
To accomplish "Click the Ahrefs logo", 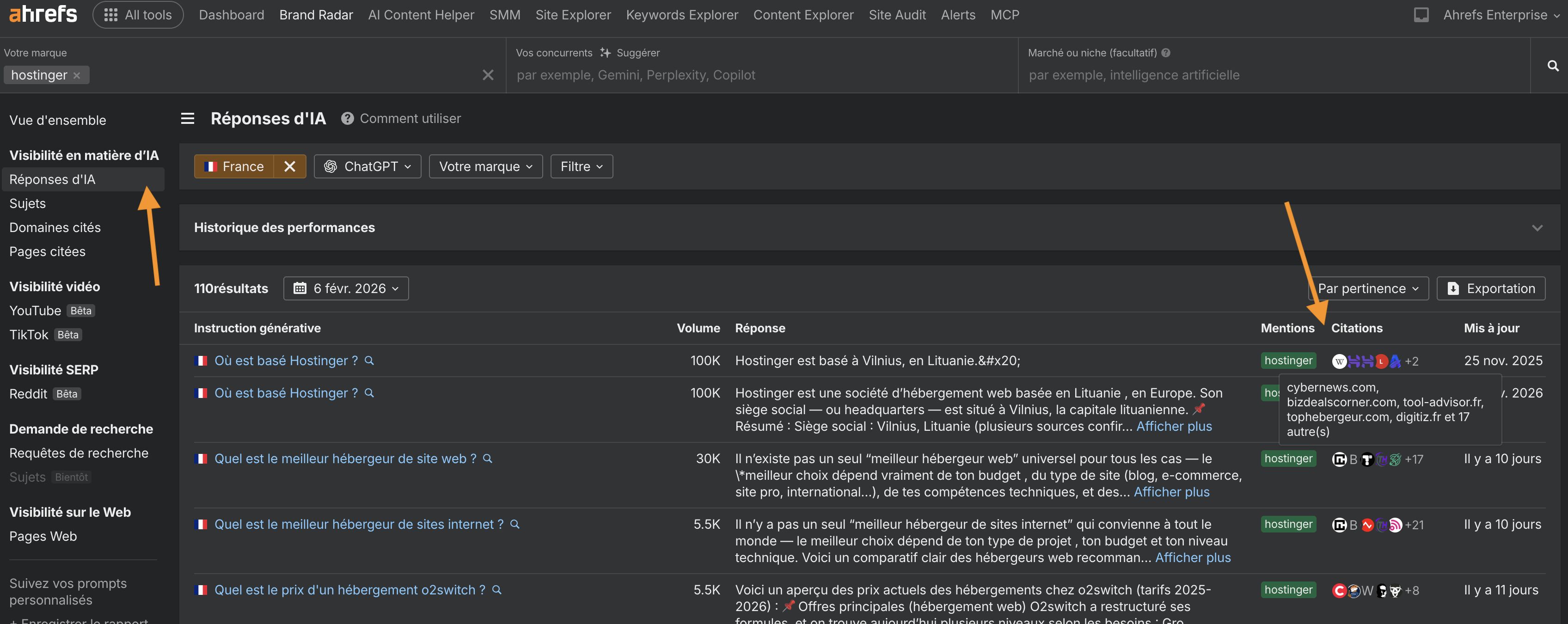I will (43, 15).
